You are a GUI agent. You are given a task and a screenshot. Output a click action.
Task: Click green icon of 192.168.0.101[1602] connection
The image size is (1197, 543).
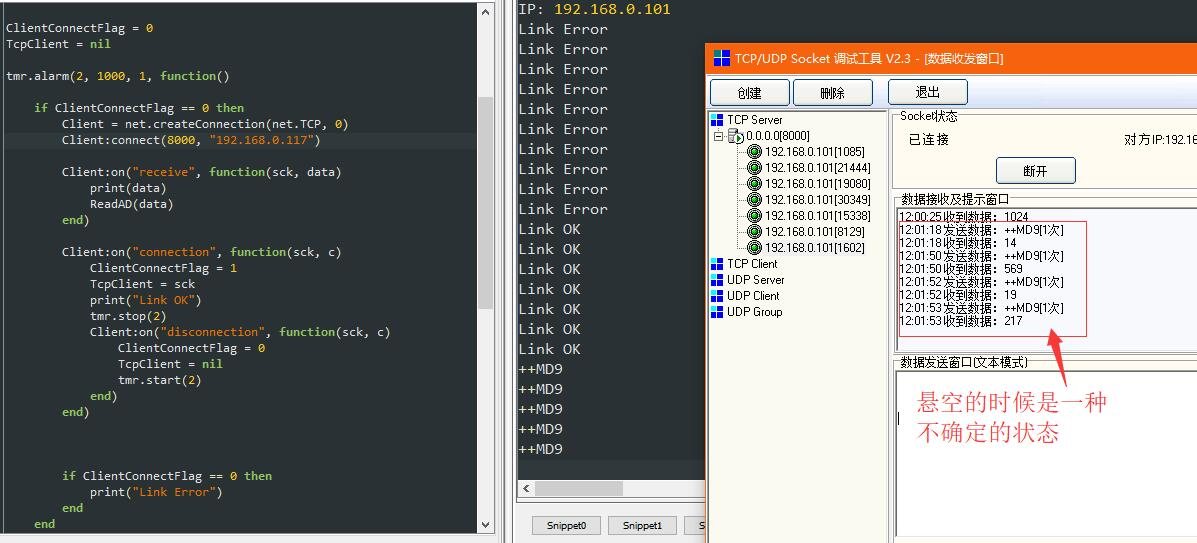click(x=754, y=247)
